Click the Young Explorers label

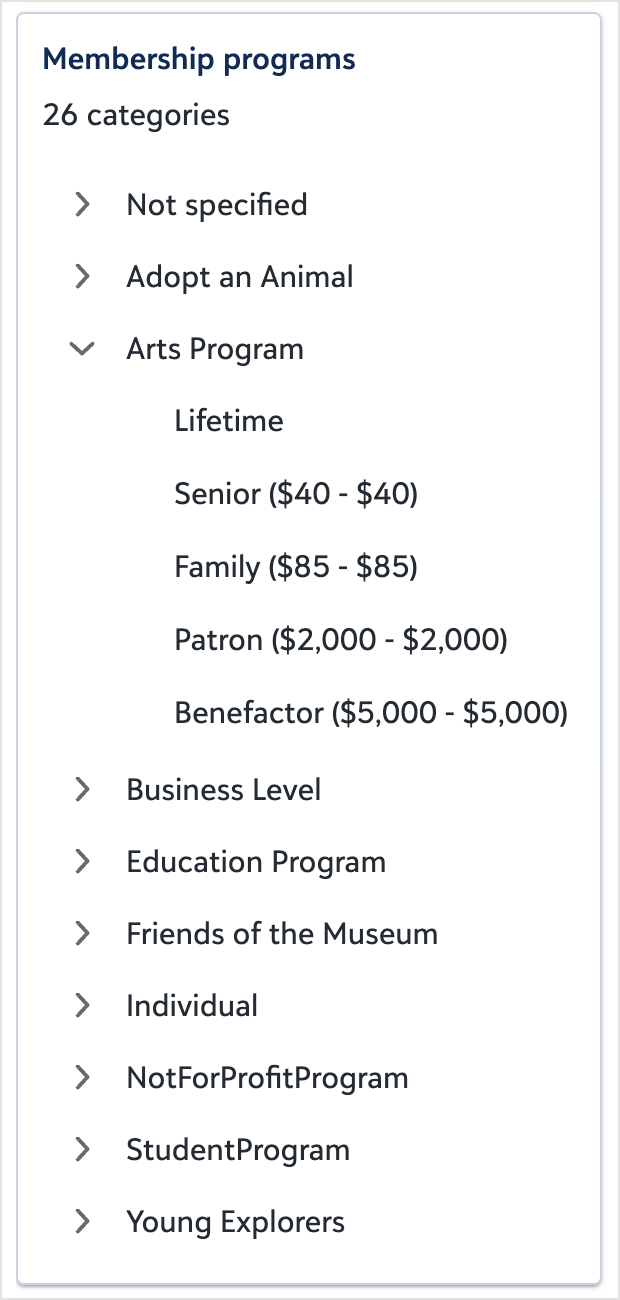pos(236,1222)
